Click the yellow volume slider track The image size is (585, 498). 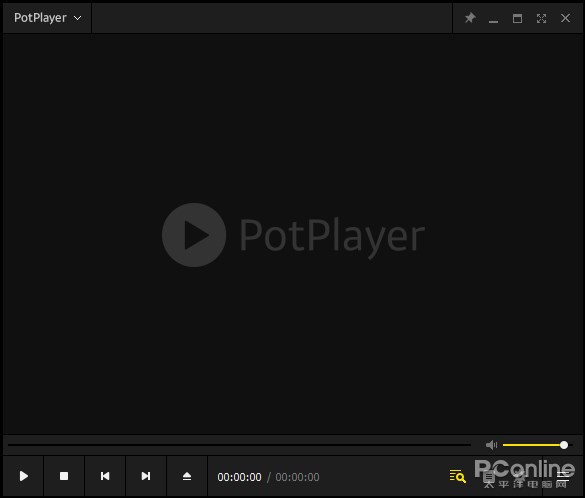pos(533,445)
